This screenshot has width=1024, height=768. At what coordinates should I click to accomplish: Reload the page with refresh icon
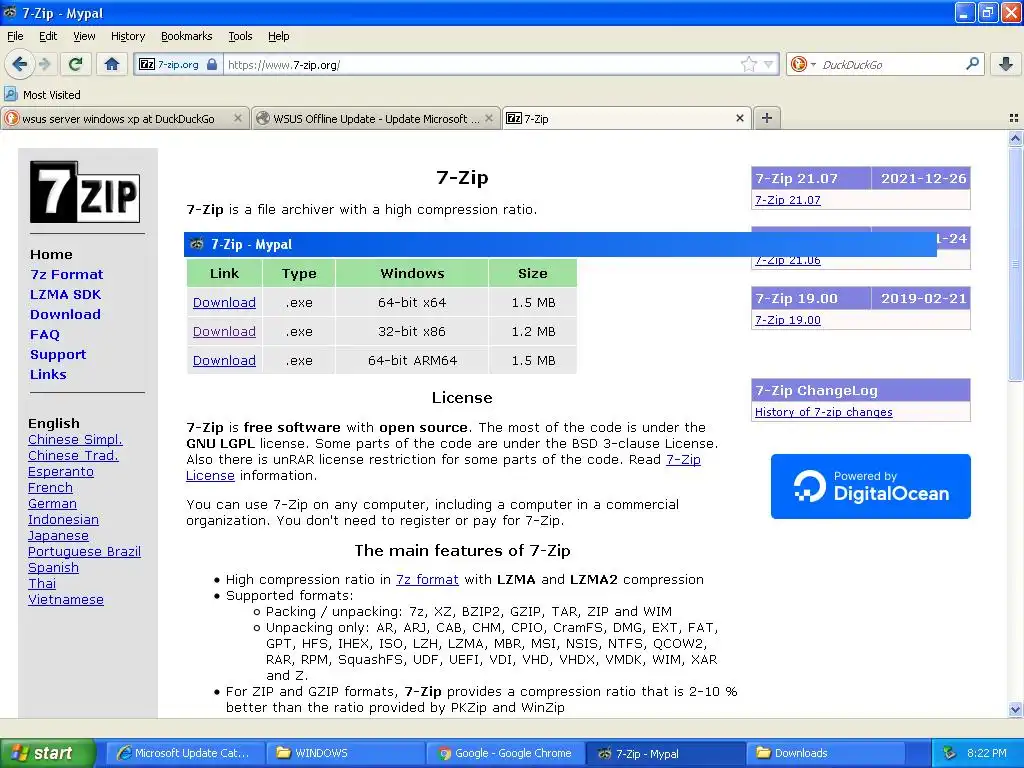pos(75,64)
